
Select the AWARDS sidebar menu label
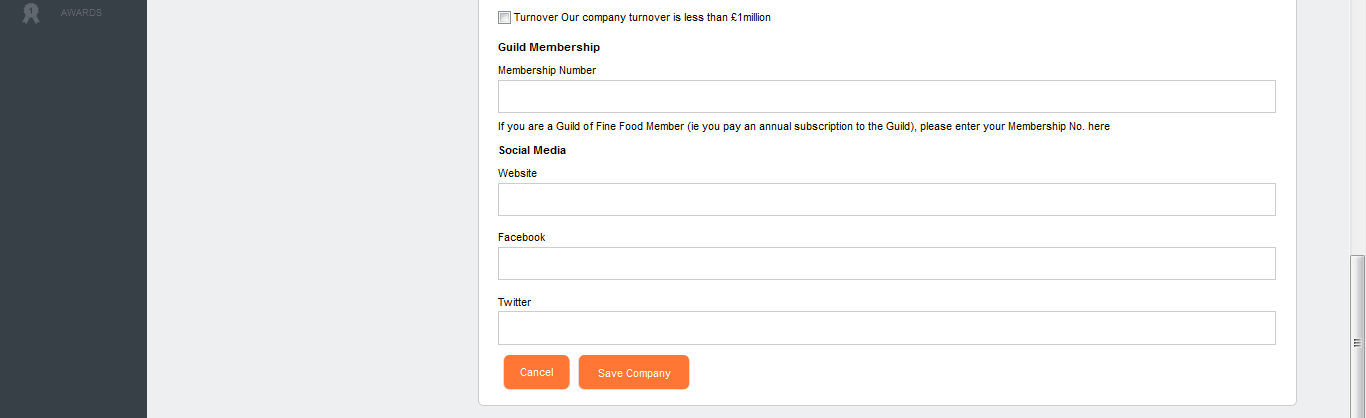pos(81,13)
